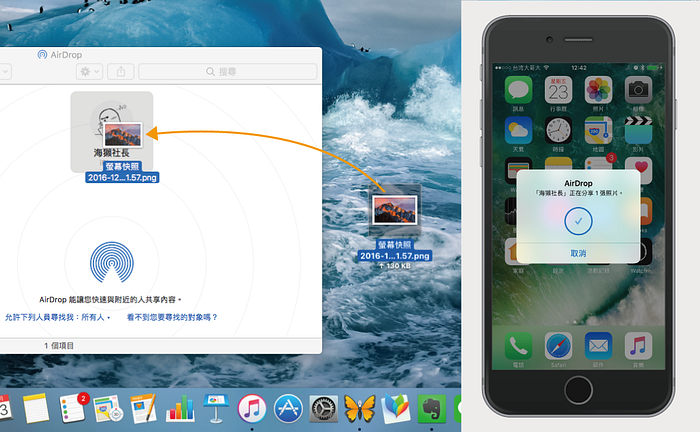Open the butterfly Tes app in Dock
The width and height of the screenshot is (700, 432).
click(x=360, y=408)
